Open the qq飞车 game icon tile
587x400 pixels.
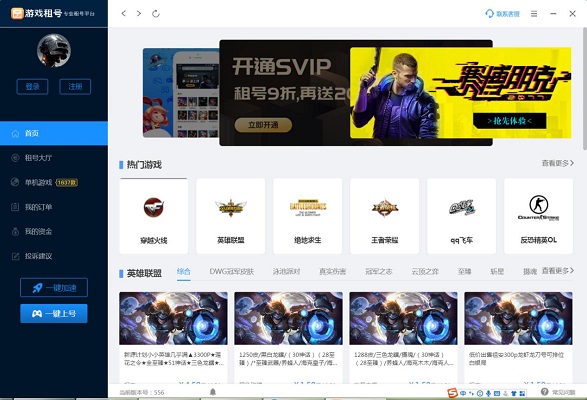tap(461, 216)
